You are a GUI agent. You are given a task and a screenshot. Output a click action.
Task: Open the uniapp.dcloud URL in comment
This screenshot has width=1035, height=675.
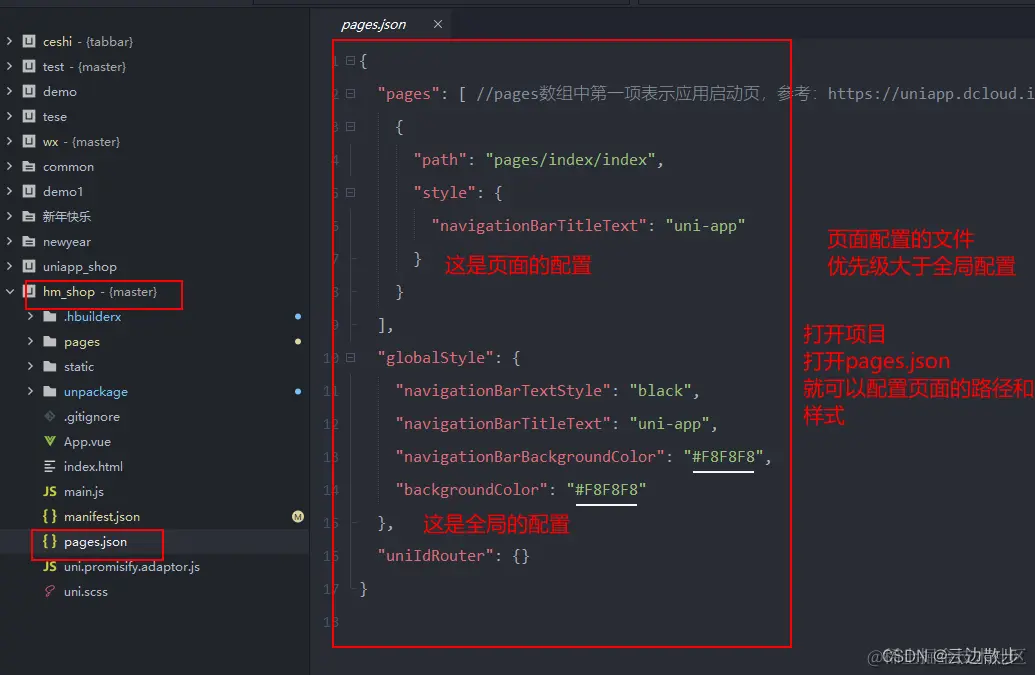tap(931, 94)
